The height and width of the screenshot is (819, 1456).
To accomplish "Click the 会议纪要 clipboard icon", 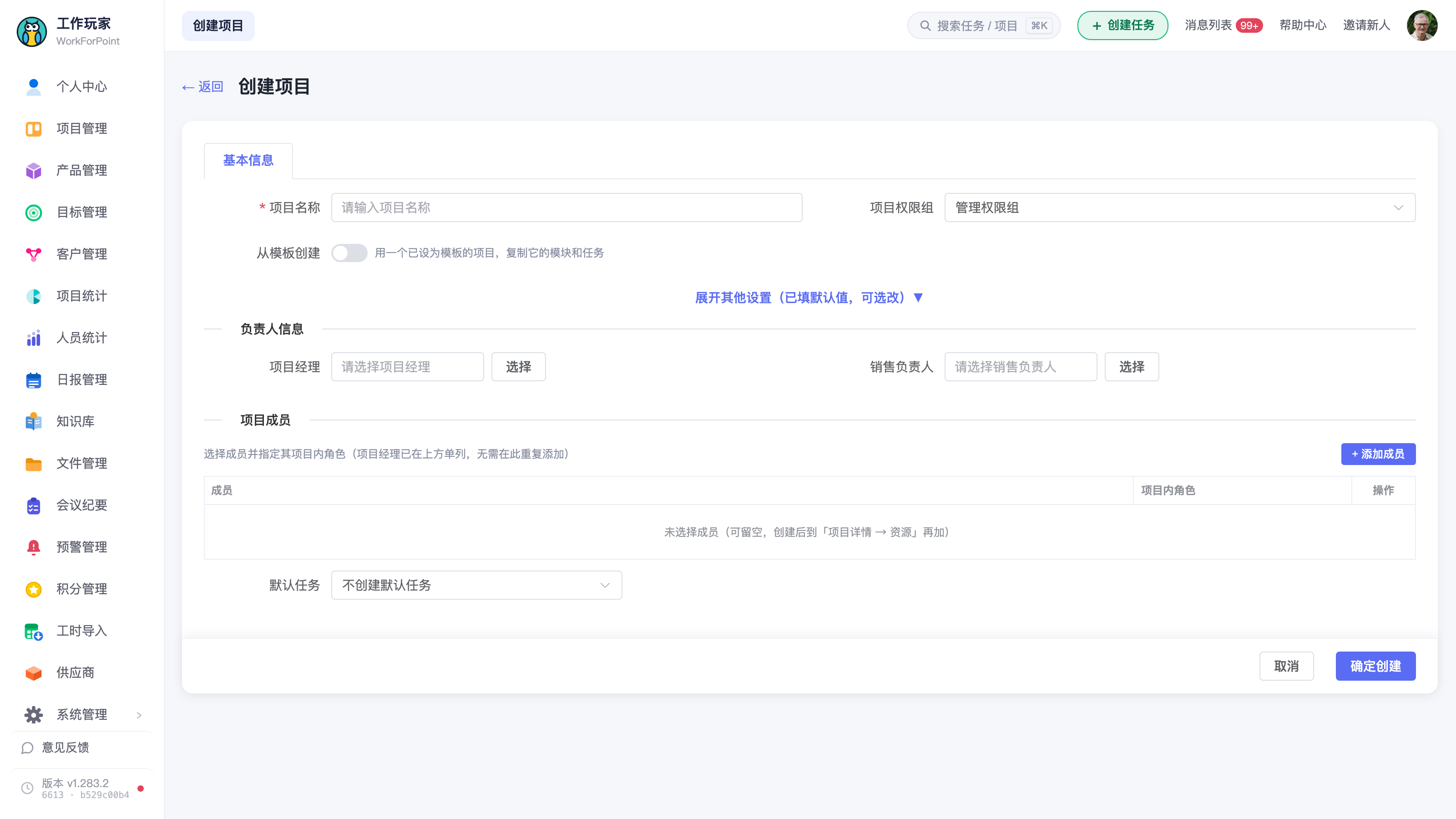I will pos(33,506).
